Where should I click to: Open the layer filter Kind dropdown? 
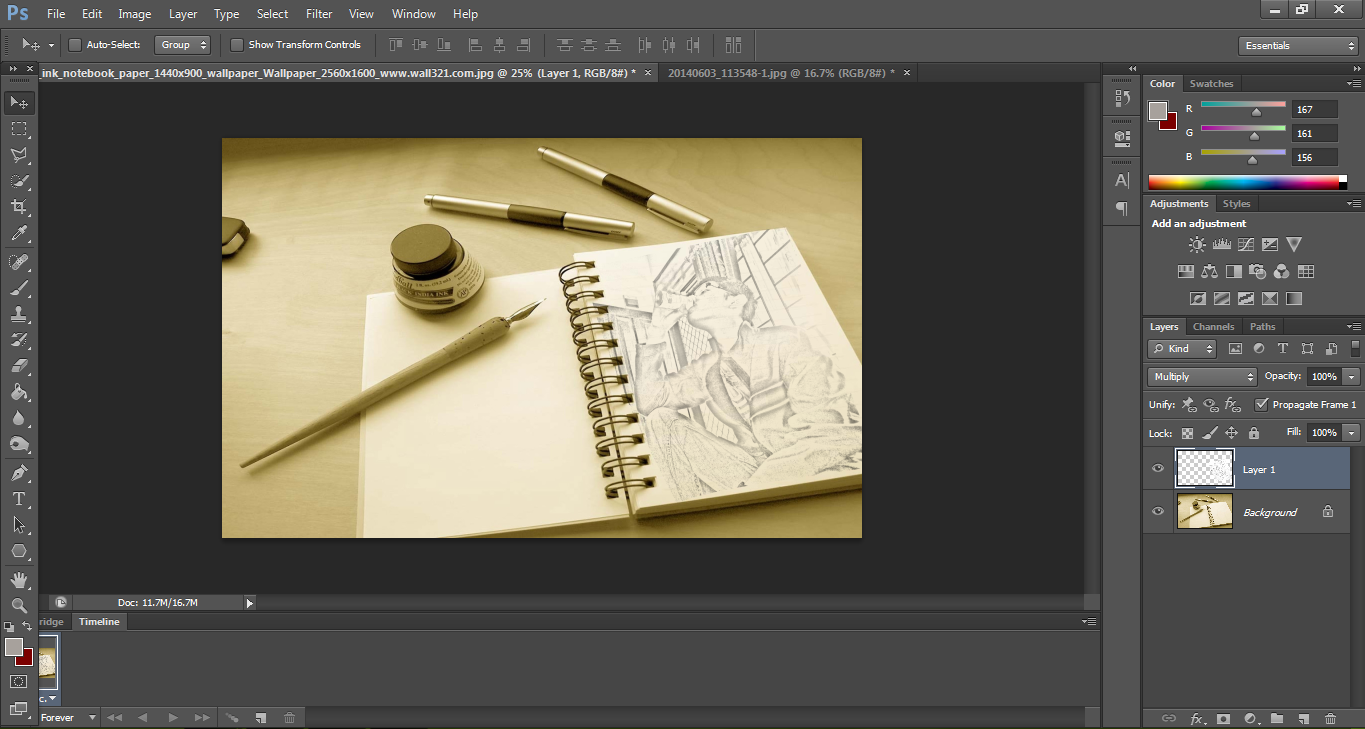coord(1182,349)
